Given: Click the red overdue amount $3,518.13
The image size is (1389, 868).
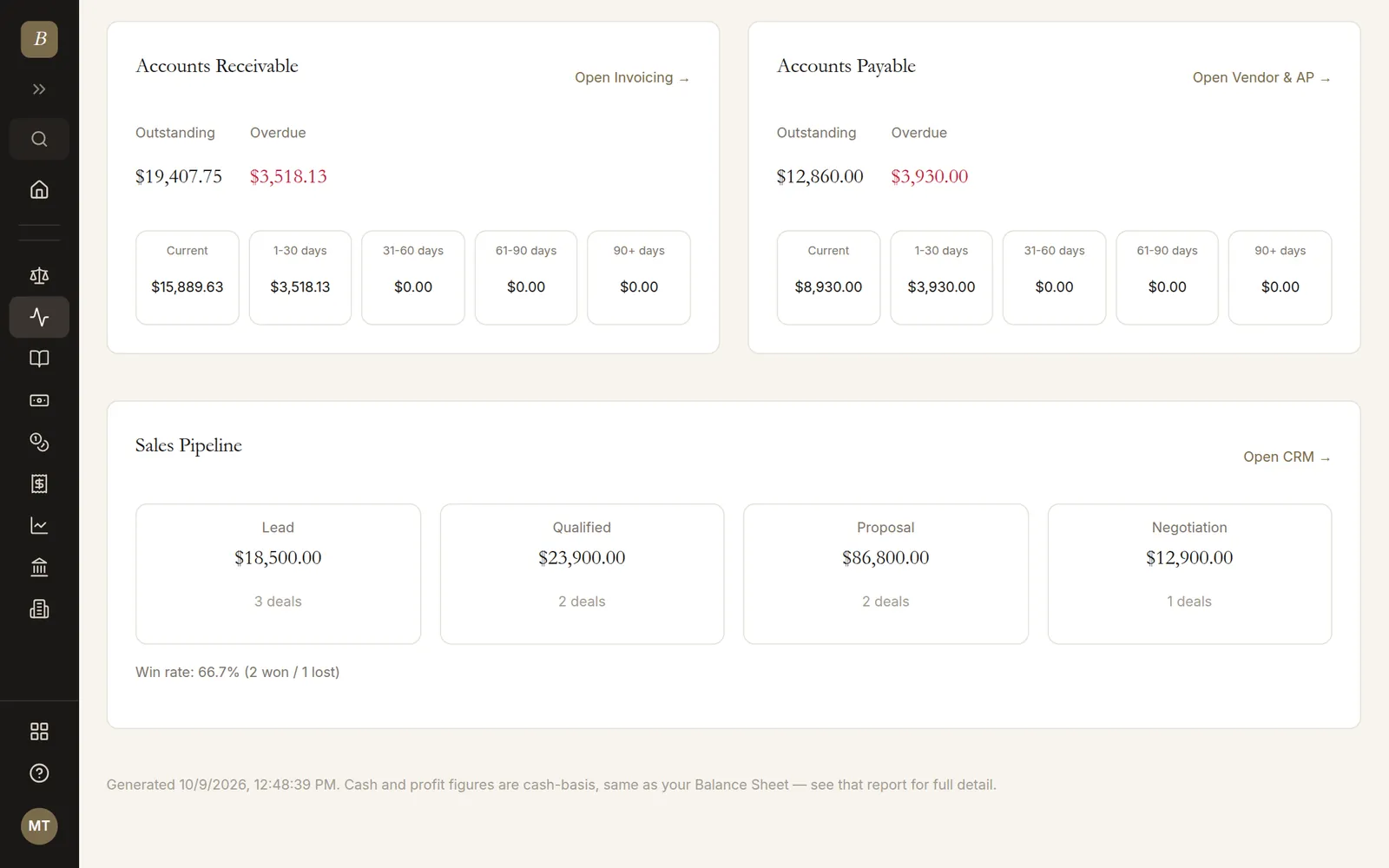Looking at the screenshot, I should (x=288, y=177).
